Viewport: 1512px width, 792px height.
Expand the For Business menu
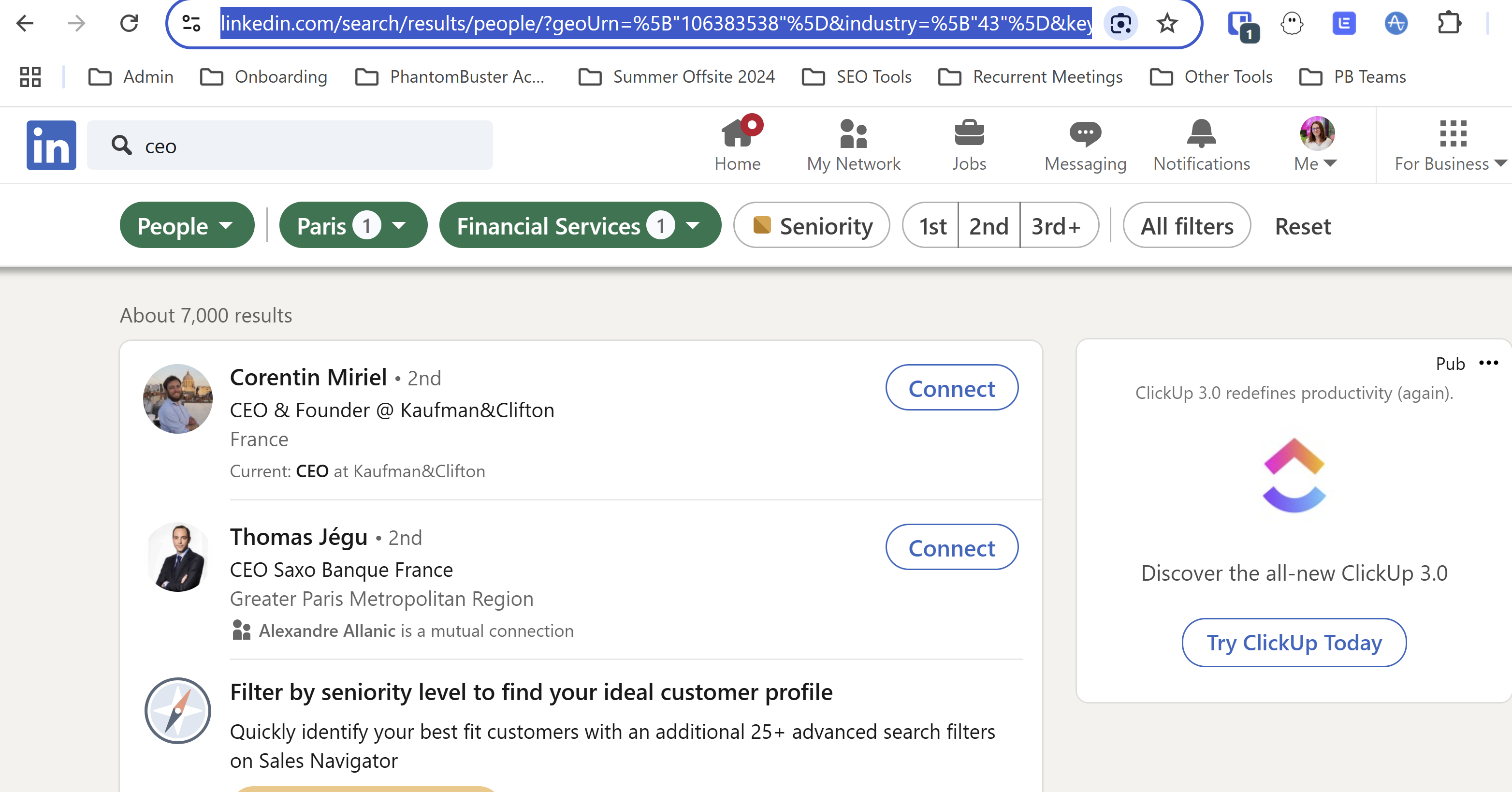click(x=1450, y=145)
